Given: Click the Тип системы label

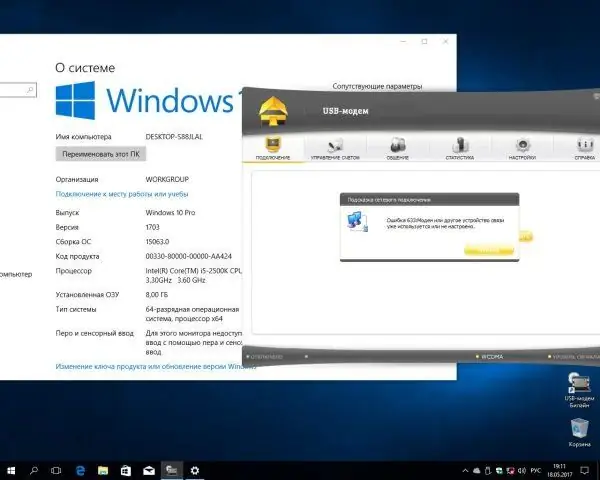Looking at the screenshot, I should (x=76, y=309).
